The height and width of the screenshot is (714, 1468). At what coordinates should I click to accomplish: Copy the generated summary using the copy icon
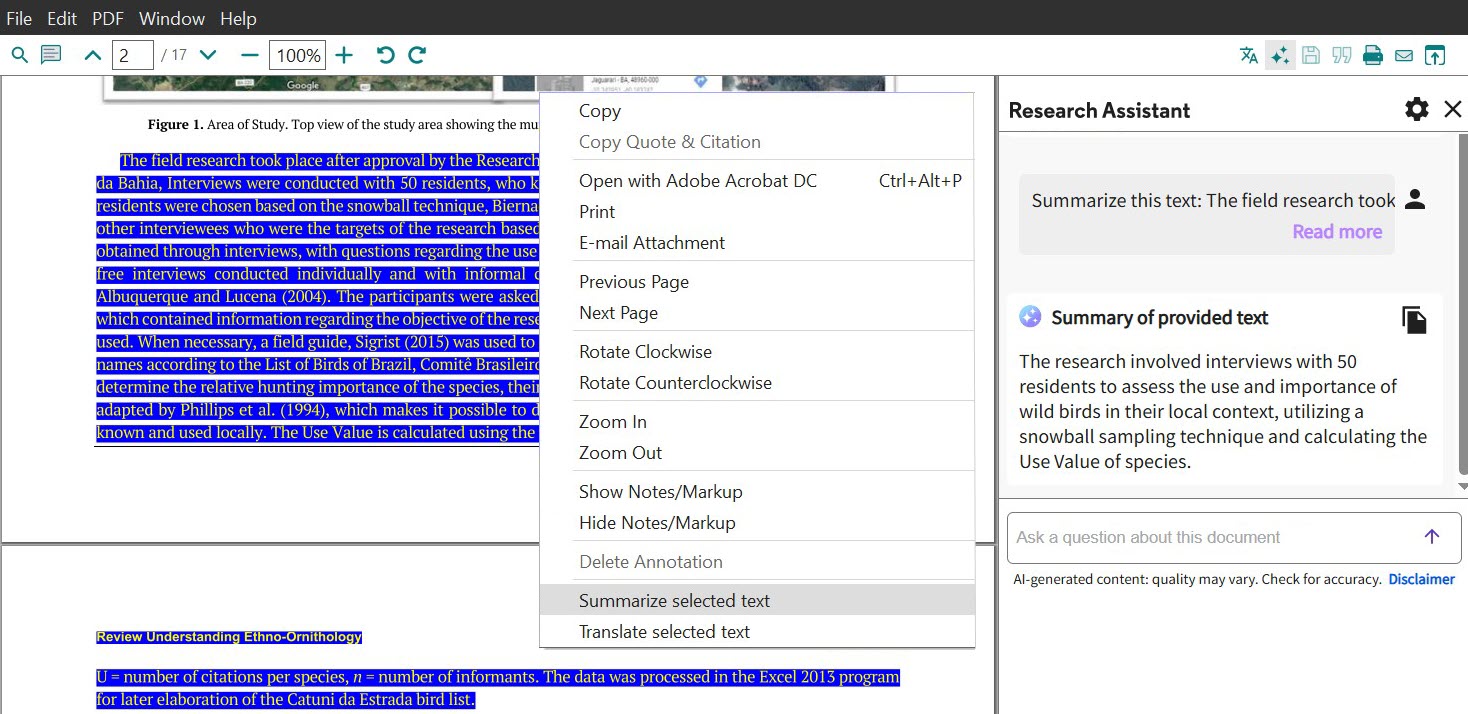coord(1415,318)
